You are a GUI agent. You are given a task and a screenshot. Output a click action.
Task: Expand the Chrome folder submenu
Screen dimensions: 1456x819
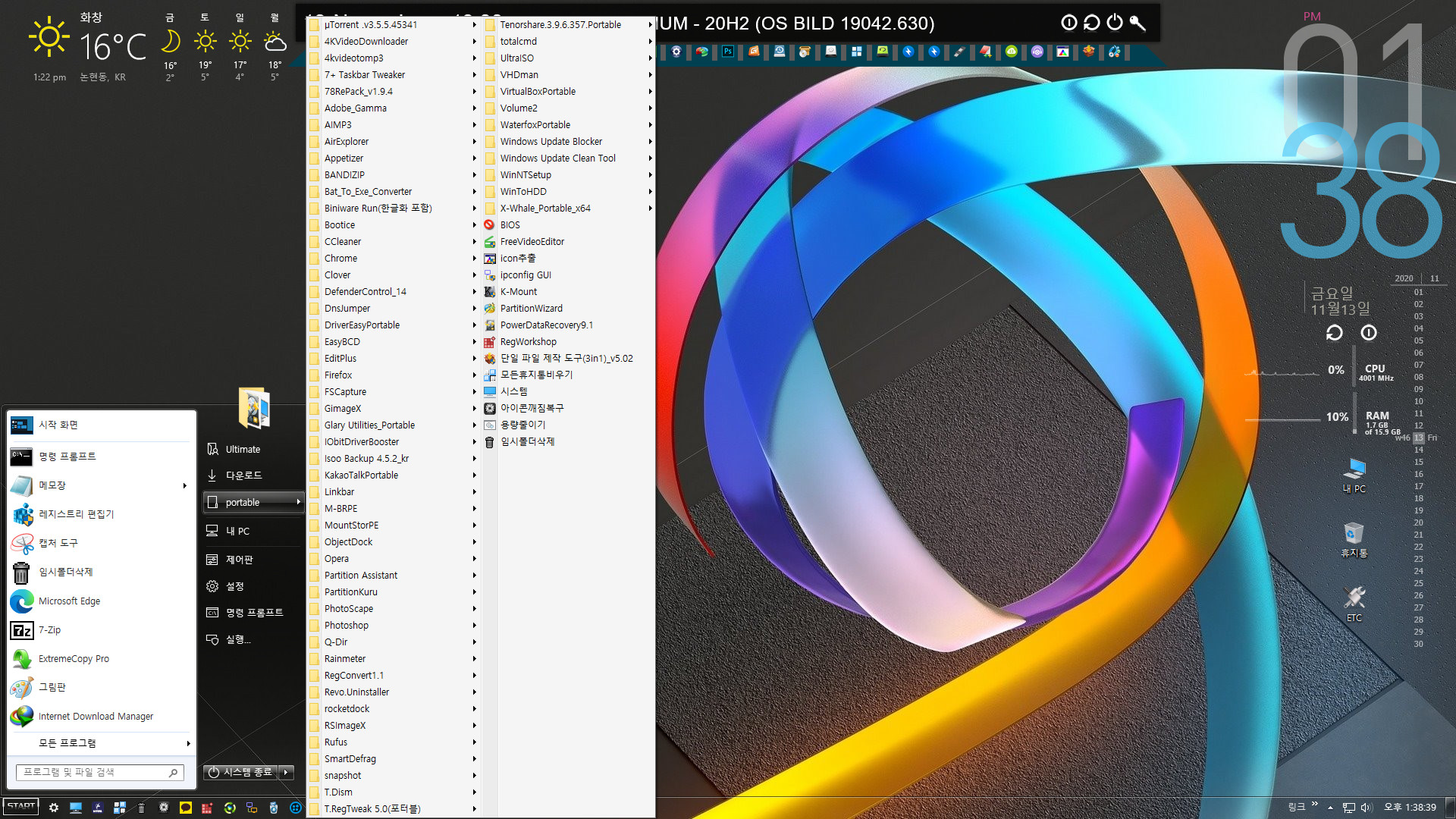coord(393,258)
